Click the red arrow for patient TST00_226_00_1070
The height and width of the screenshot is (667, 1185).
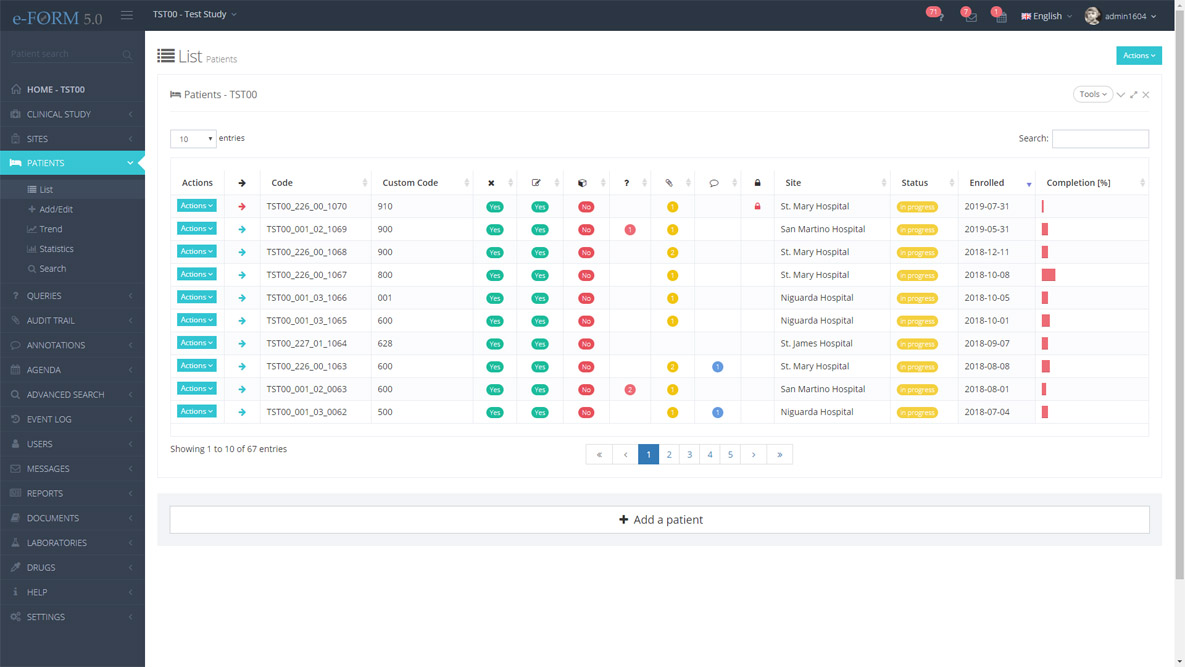point(242,207)
